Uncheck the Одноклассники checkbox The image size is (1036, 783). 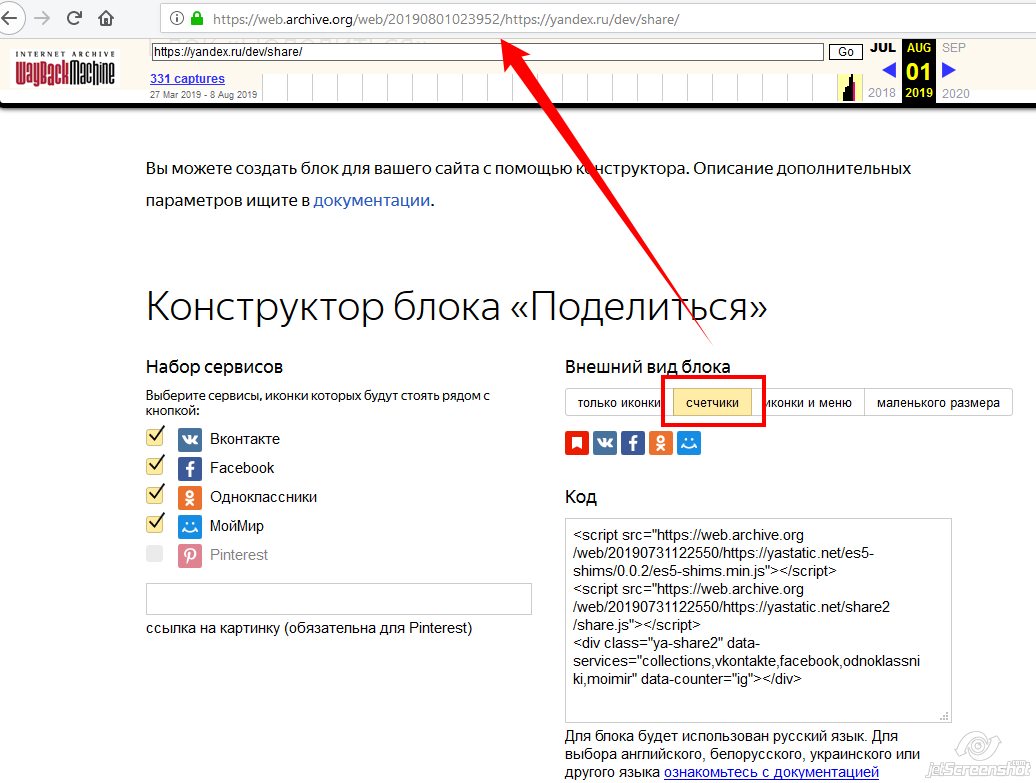pos(155,495)
